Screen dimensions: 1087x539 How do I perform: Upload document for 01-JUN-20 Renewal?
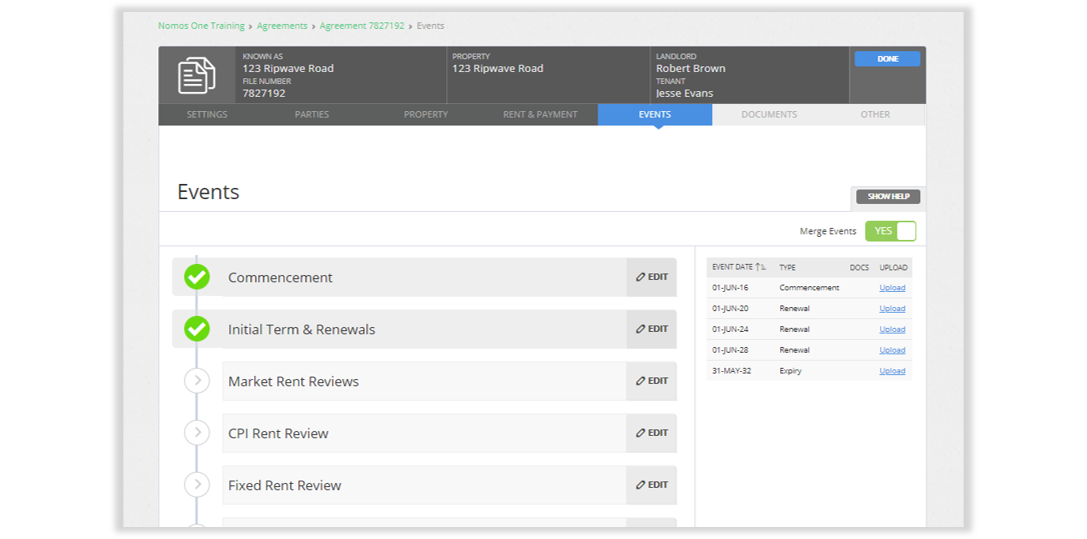point(892,308)
